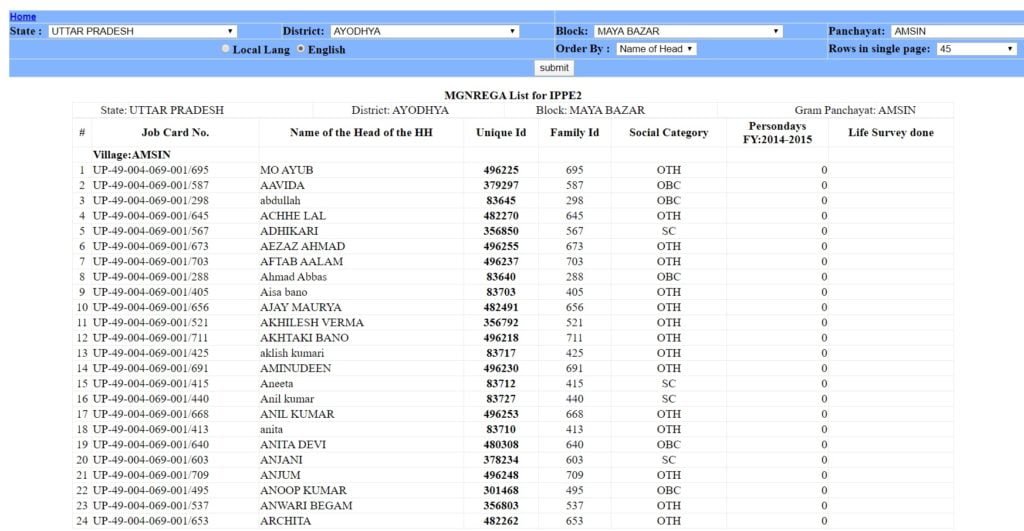Click the MGNREGA List for IPPE2 title
This screenshot has width=1024, height=531.
(513, 95)
